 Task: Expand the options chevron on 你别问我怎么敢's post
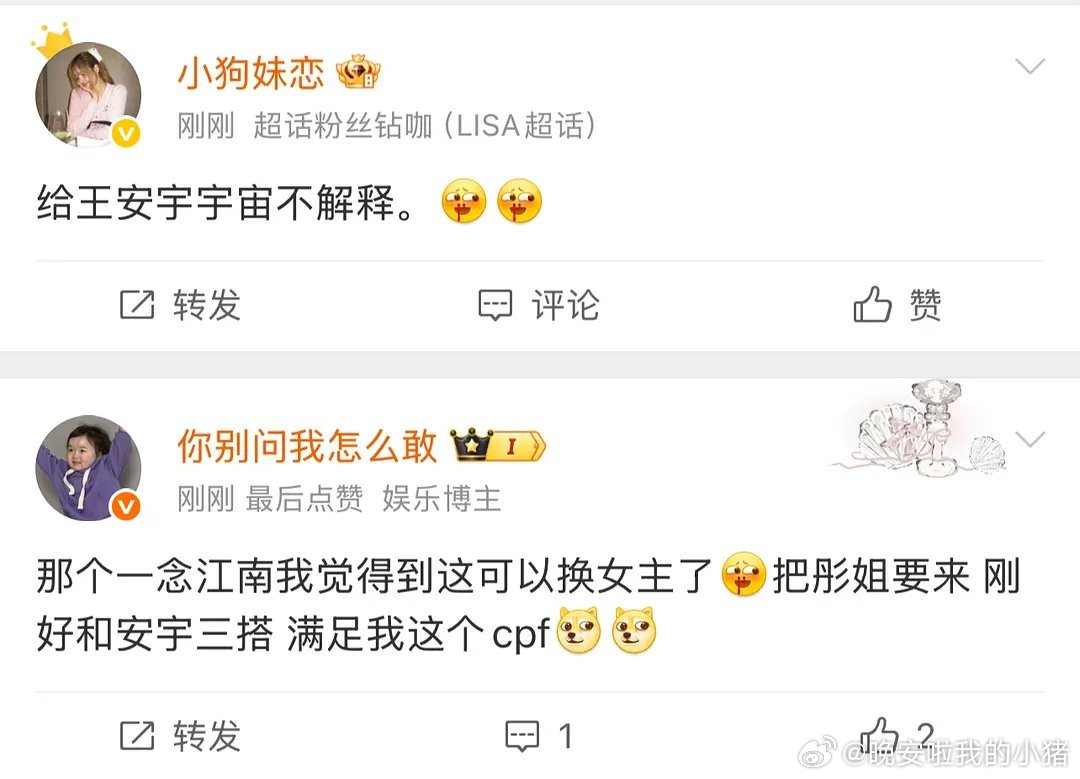(1030, 439)
